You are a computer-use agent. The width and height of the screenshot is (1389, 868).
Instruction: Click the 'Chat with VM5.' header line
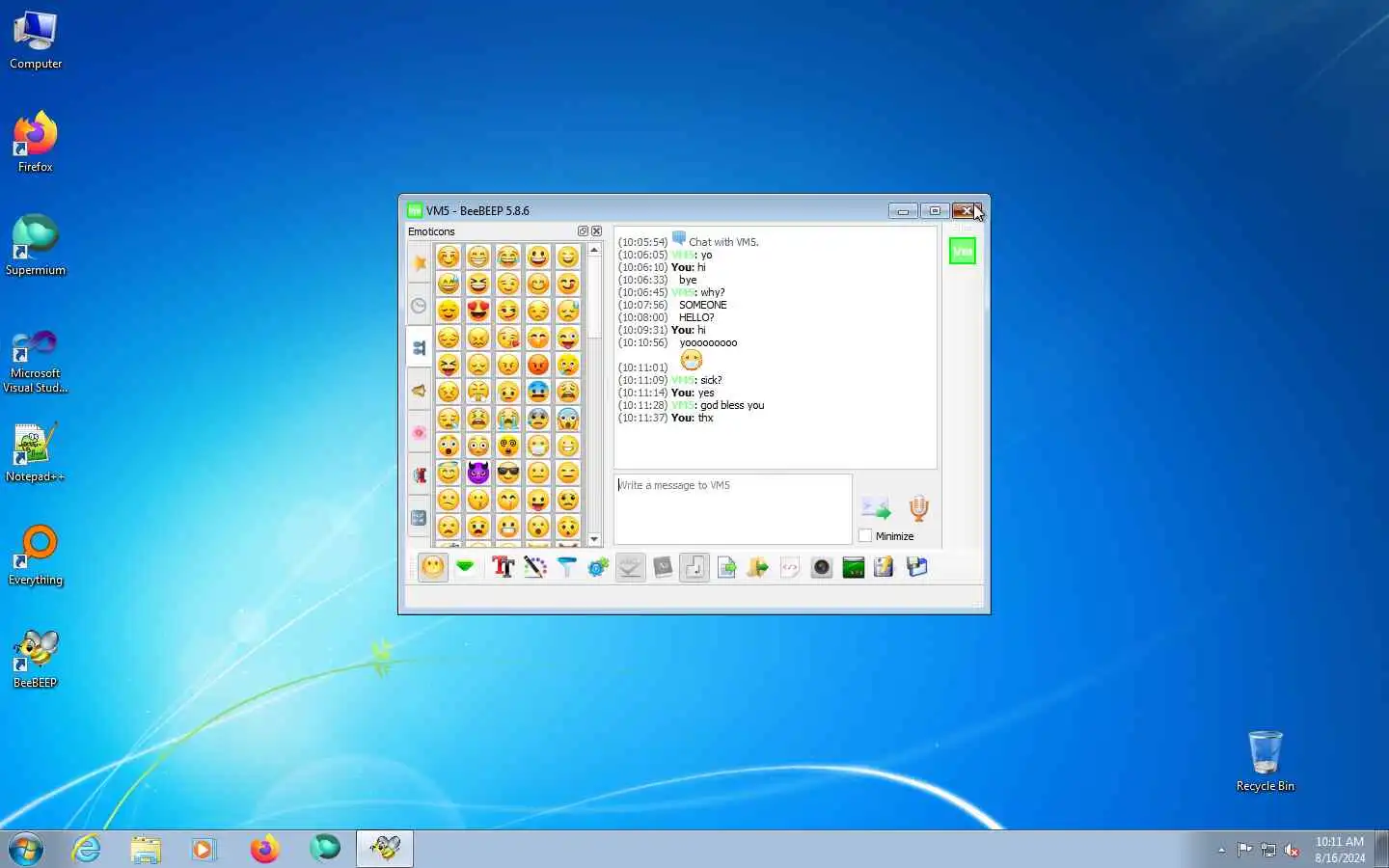tap(723, 242)
